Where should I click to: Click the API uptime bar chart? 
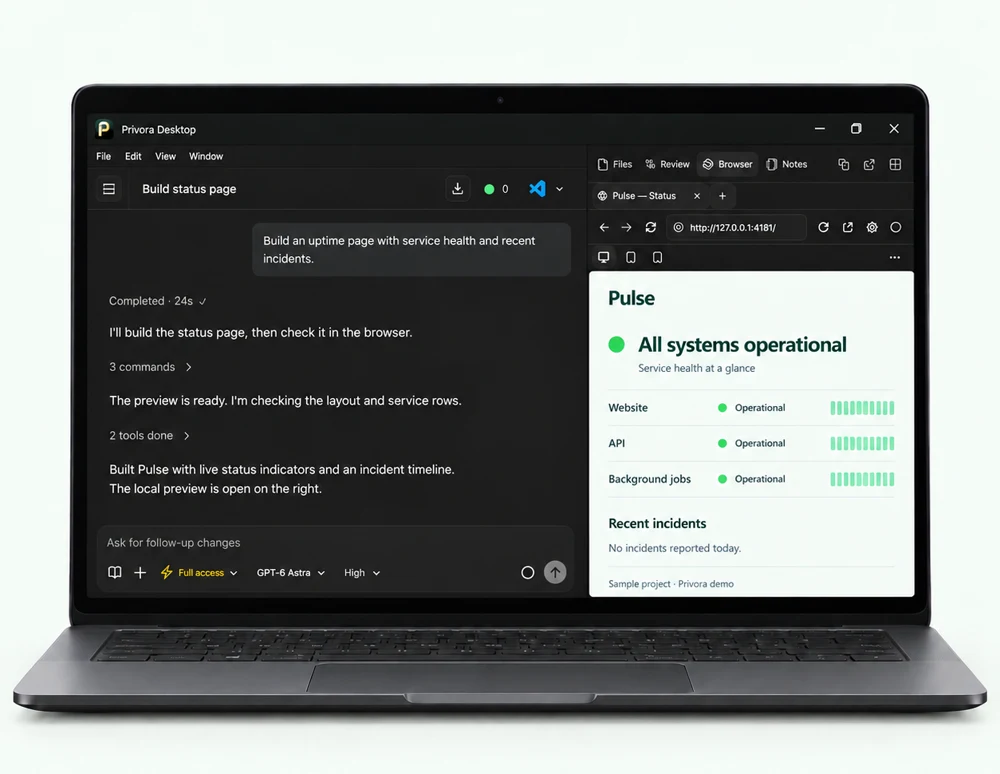click(x=862, y=444)
